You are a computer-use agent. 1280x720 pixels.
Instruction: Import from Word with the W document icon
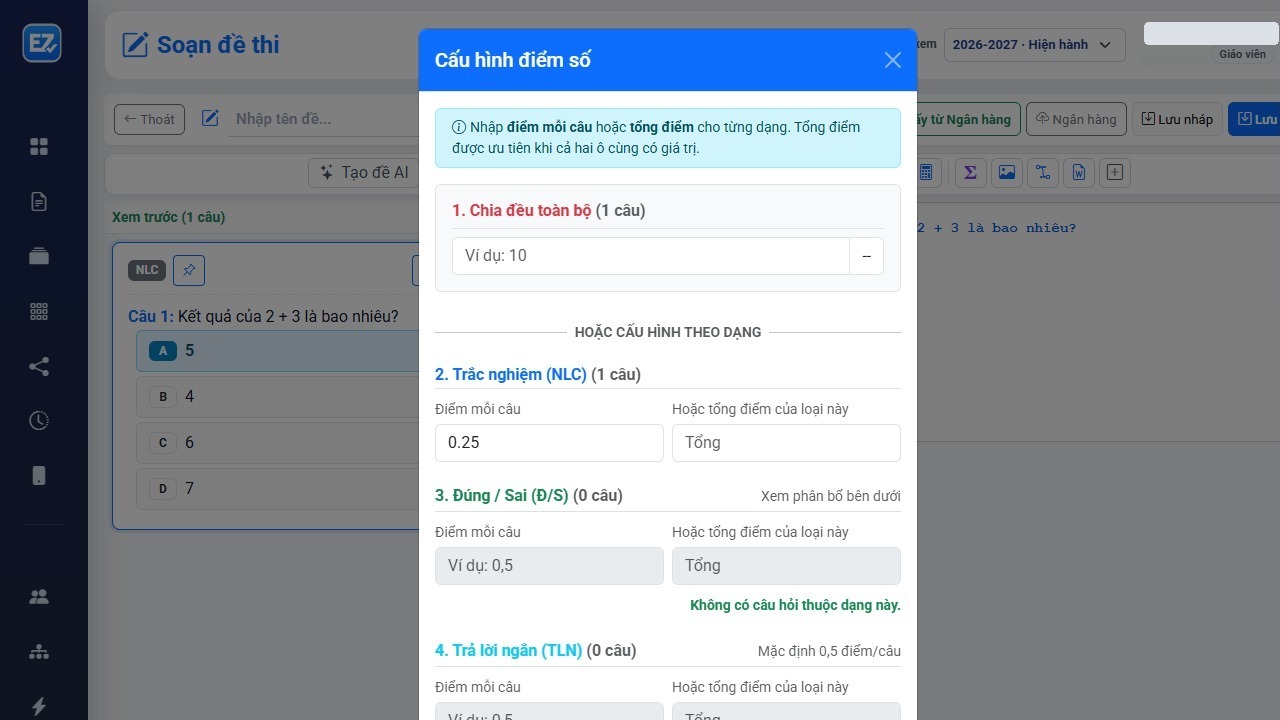tap(1078, 172)
